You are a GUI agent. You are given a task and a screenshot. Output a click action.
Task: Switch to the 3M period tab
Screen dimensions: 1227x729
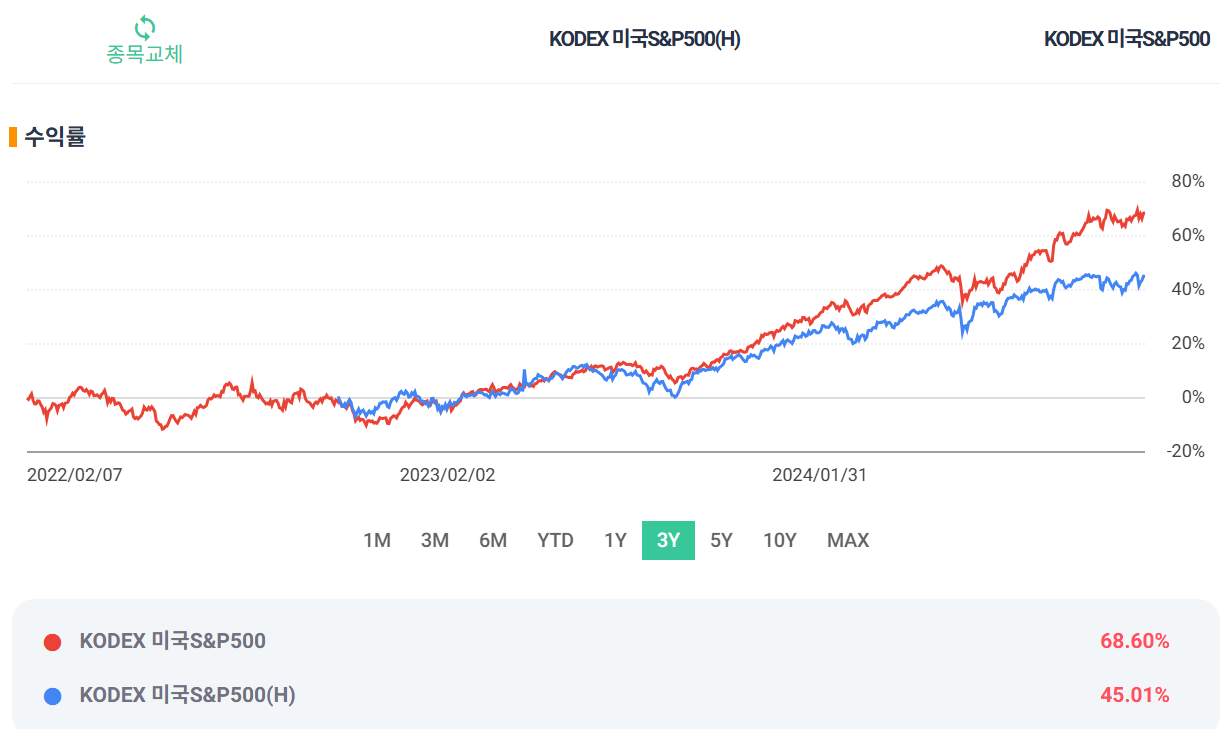[x=435, y=540]
